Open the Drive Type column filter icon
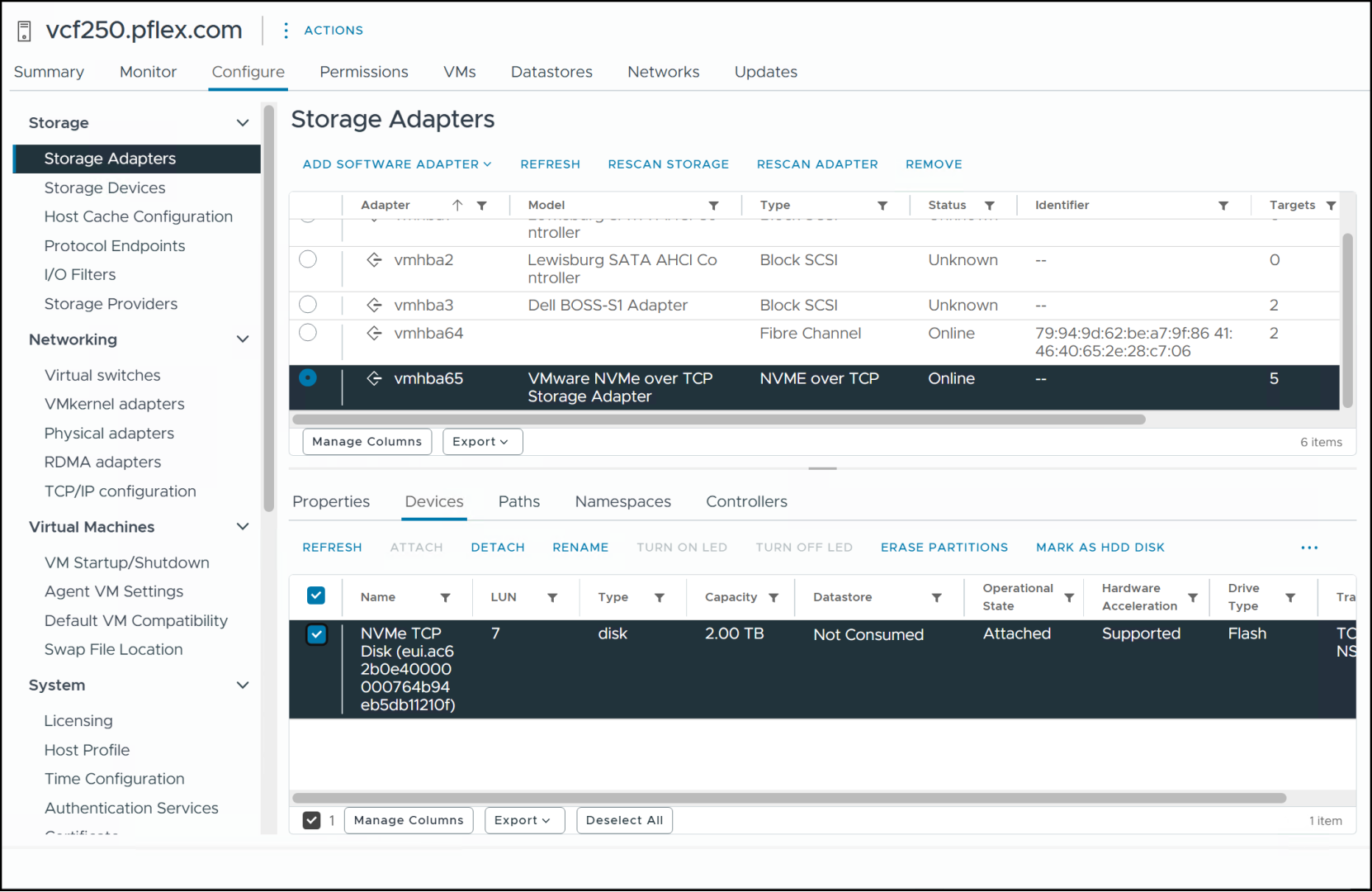1372x892 pixels. [x=1290, y=597]
